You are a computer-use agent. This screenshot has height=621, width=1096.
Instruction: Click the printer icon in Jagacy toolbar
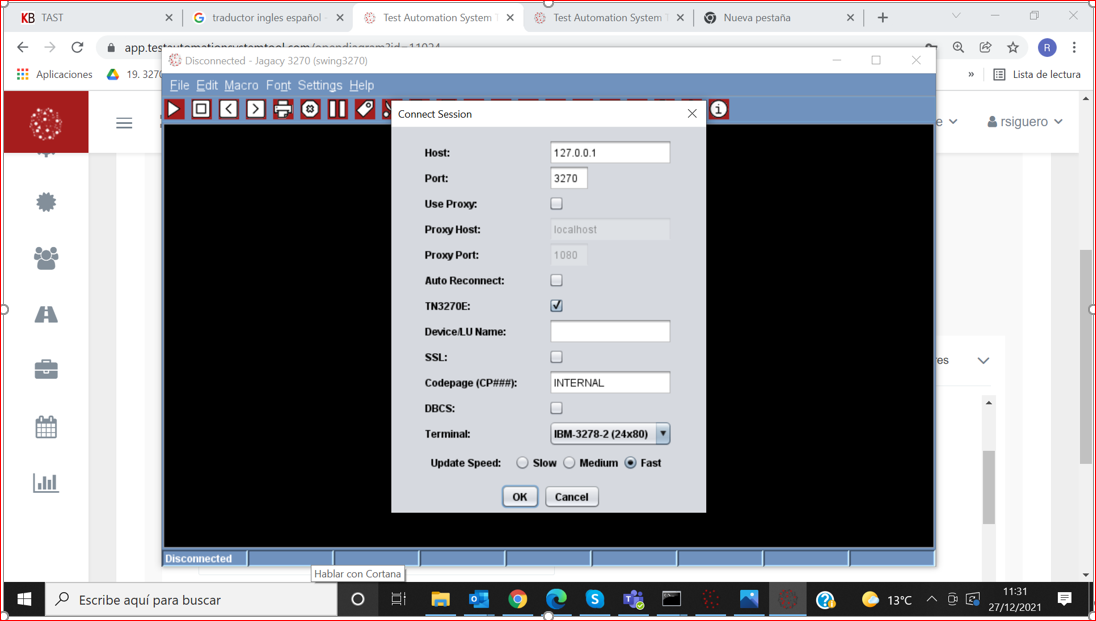[x=283, y=109]
